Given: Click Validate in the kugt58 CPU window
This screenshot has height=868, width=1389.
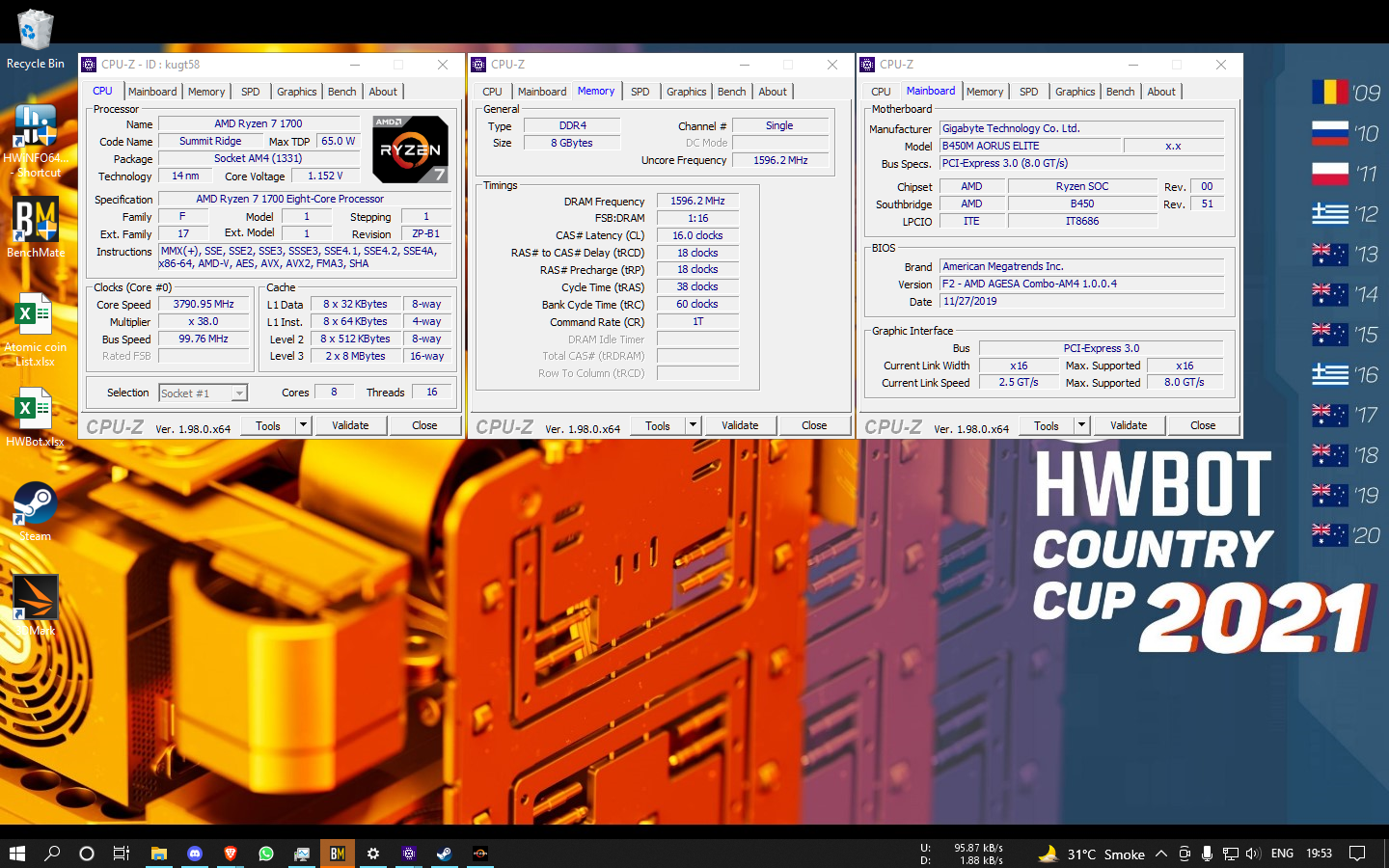Looking at the screenshot, I should (x=350, y=425).
